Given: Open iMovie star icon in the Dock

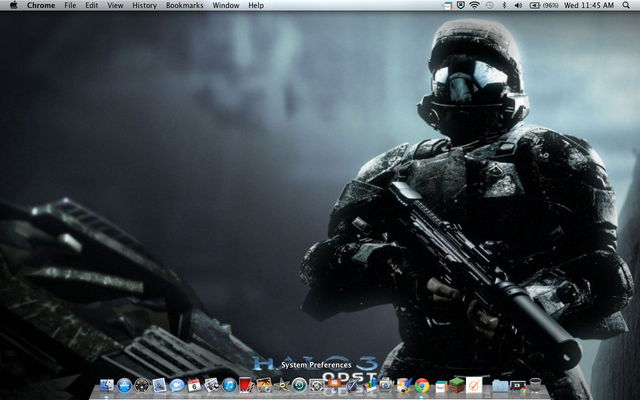Looking at the screenshot, I should (x=282, y=385).
